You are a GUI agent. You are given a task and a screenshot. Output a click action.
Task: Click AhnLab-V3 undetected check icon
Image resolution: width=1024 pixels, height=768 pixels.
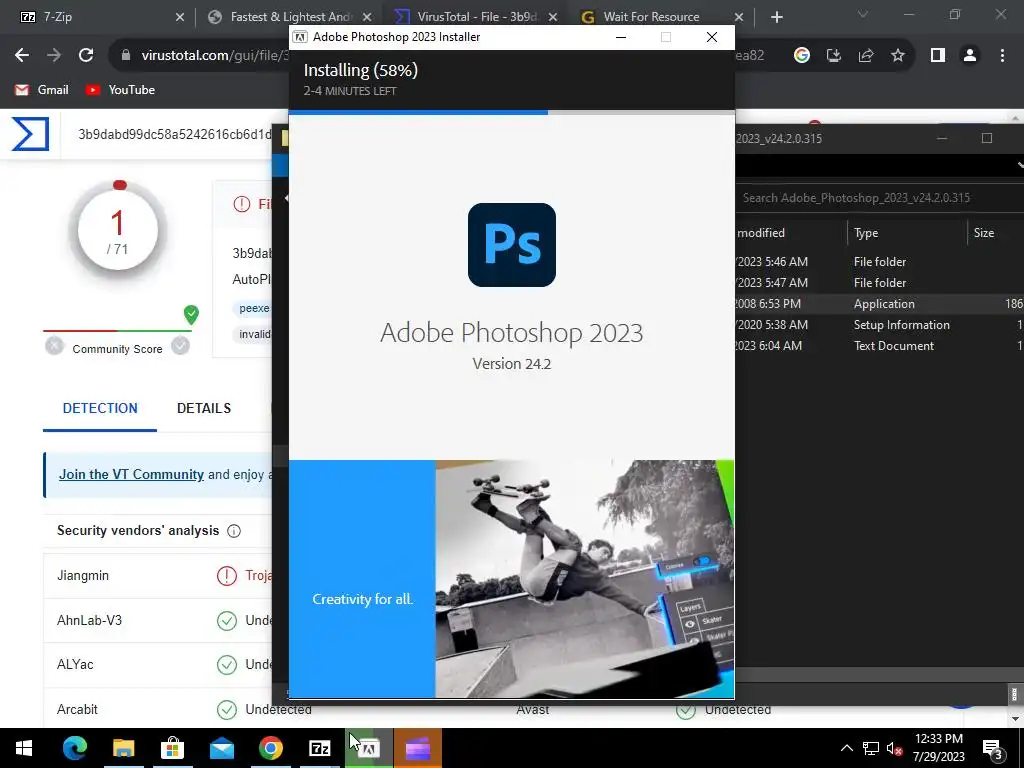point(227,620)
